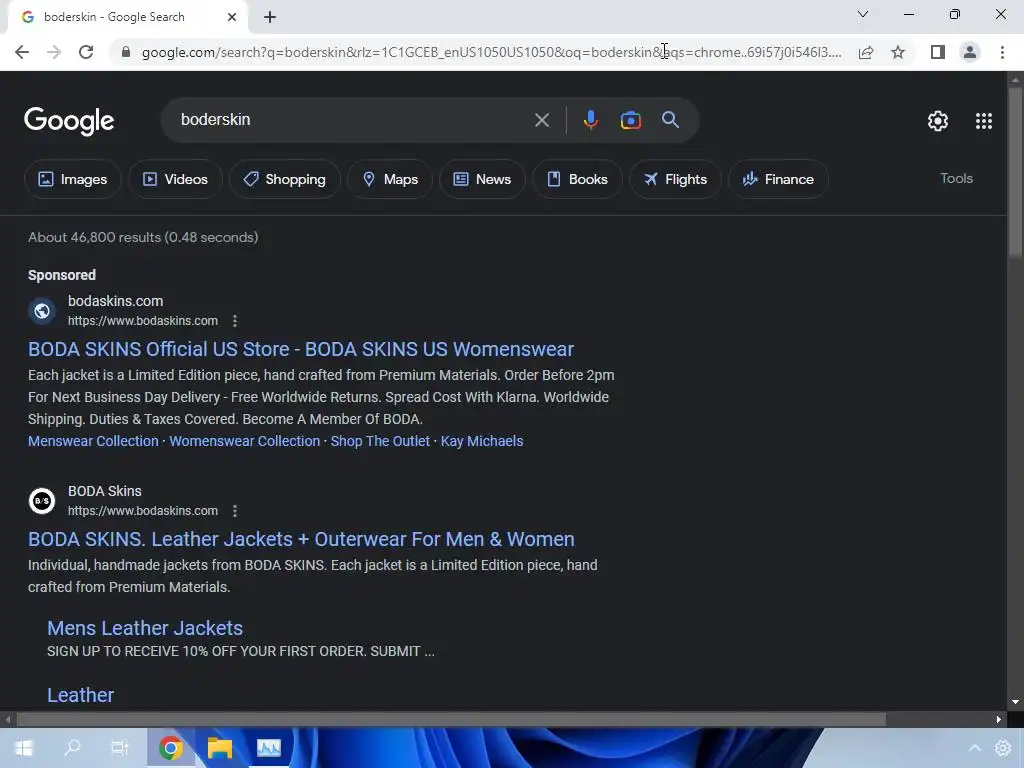This screenshot has width=1024, height=768.
Task: Open Windows taskbar search
Action: coord(72,748)
